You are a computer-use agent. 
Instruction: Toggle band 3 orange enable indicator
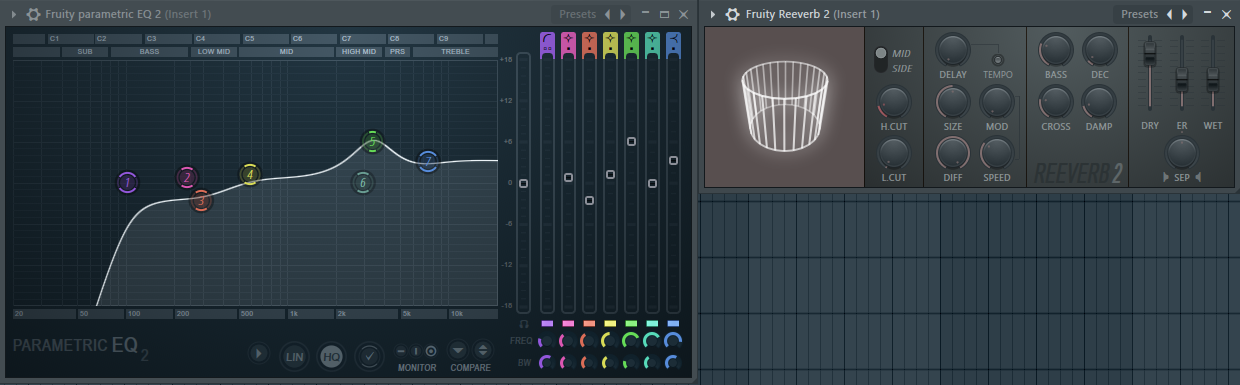point(589,324)
